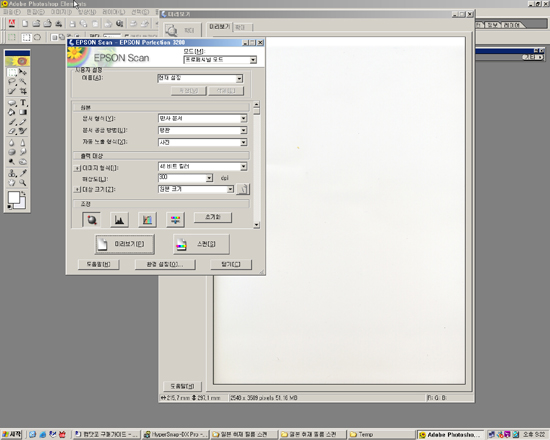Select the Sponge tool

12,152
